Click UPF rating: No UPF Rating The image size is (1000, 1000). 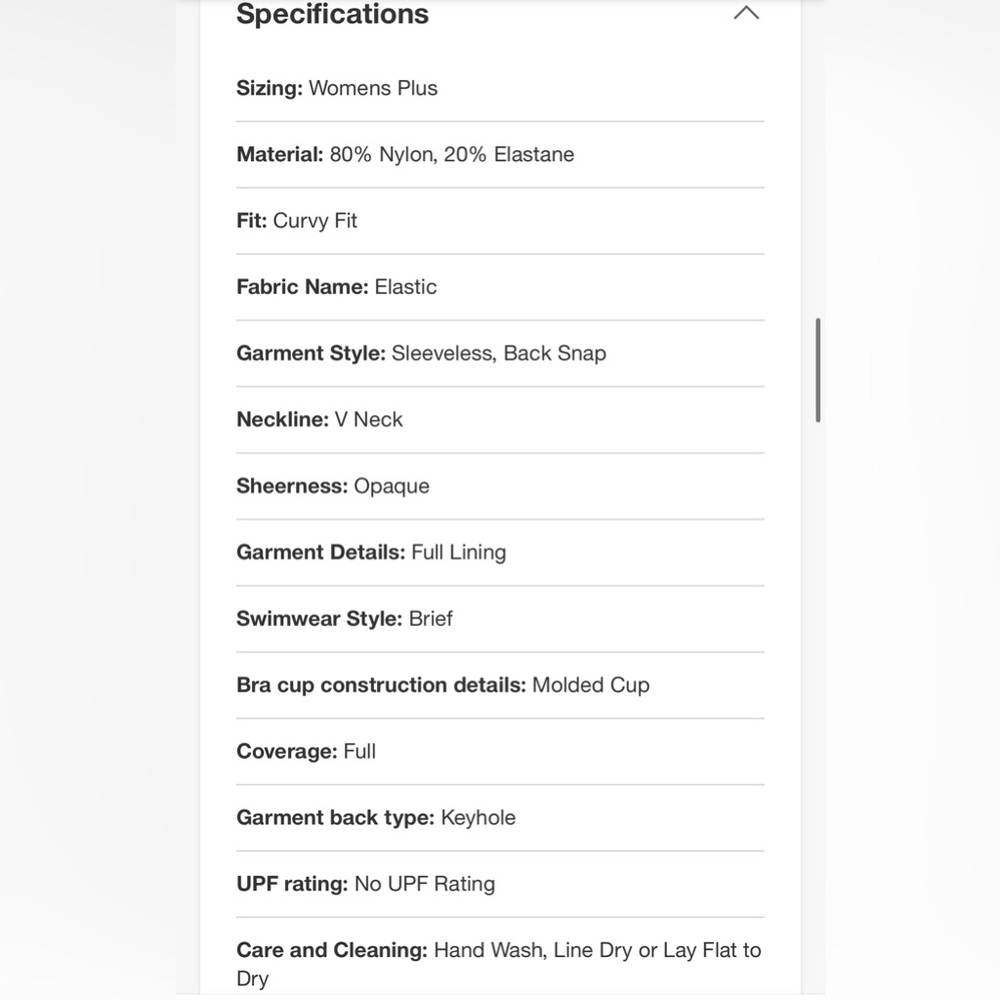click(365, 884)
